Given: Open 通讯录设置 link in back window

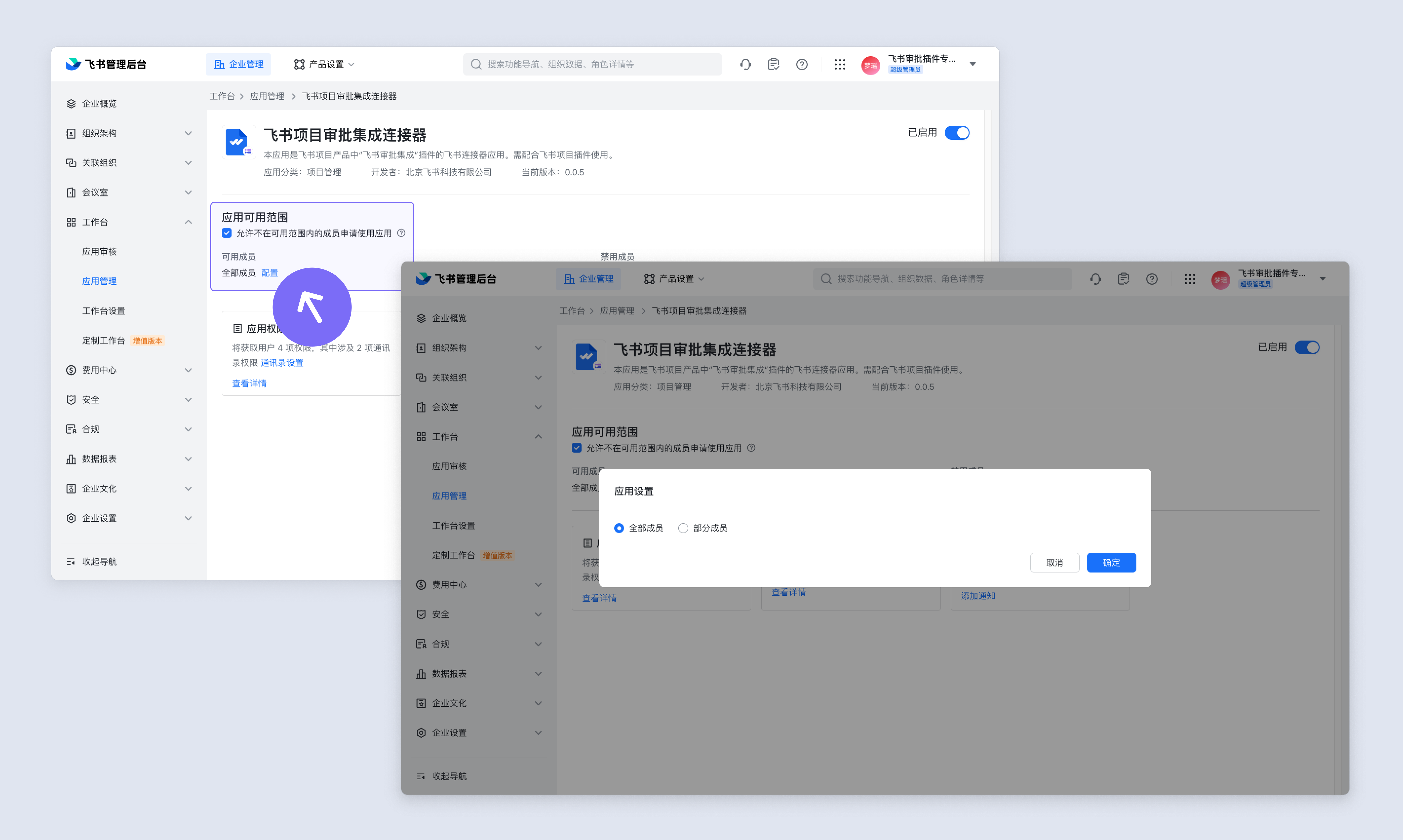Looking at the screenshot, I should pos(282,363).
